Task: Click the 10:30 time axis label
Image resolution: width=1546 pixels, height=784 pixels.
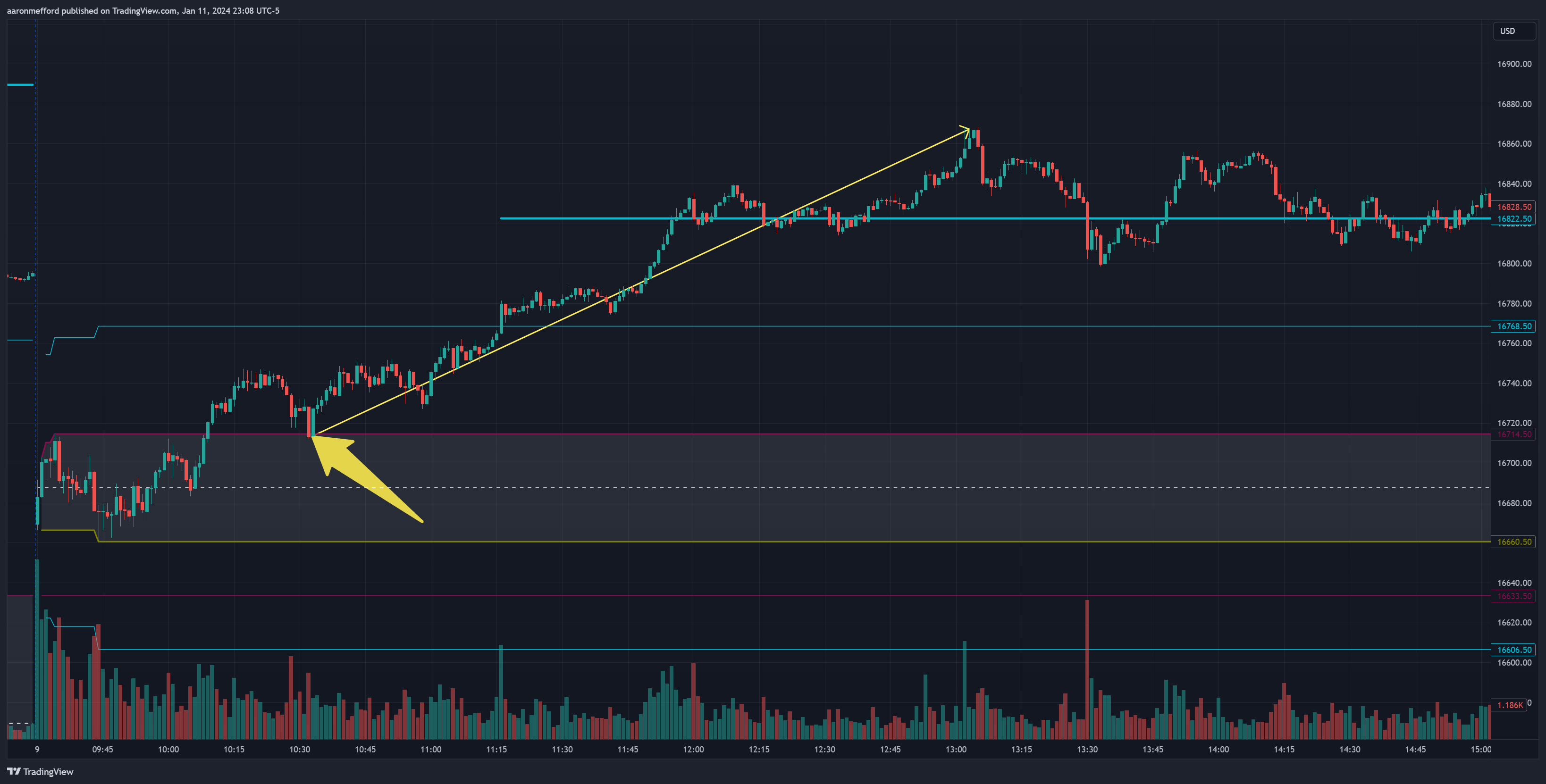Action: click(300, 749)
